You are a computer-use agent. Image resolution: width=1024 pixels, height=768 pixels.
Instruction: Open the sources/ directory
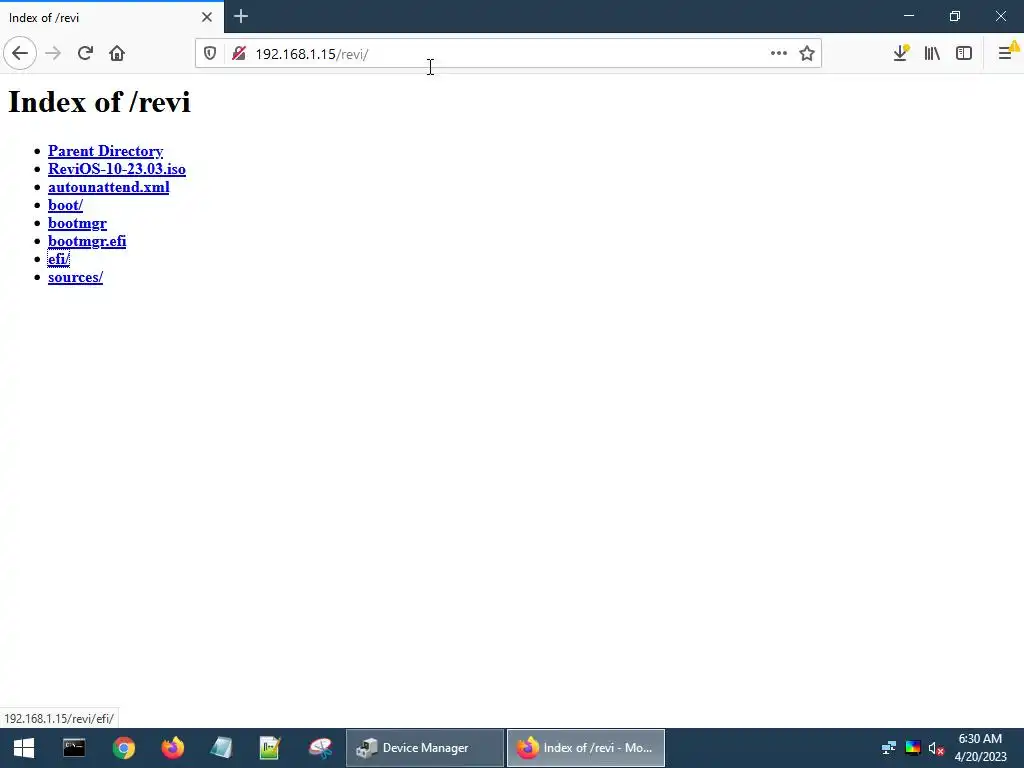tap(75, 277)
